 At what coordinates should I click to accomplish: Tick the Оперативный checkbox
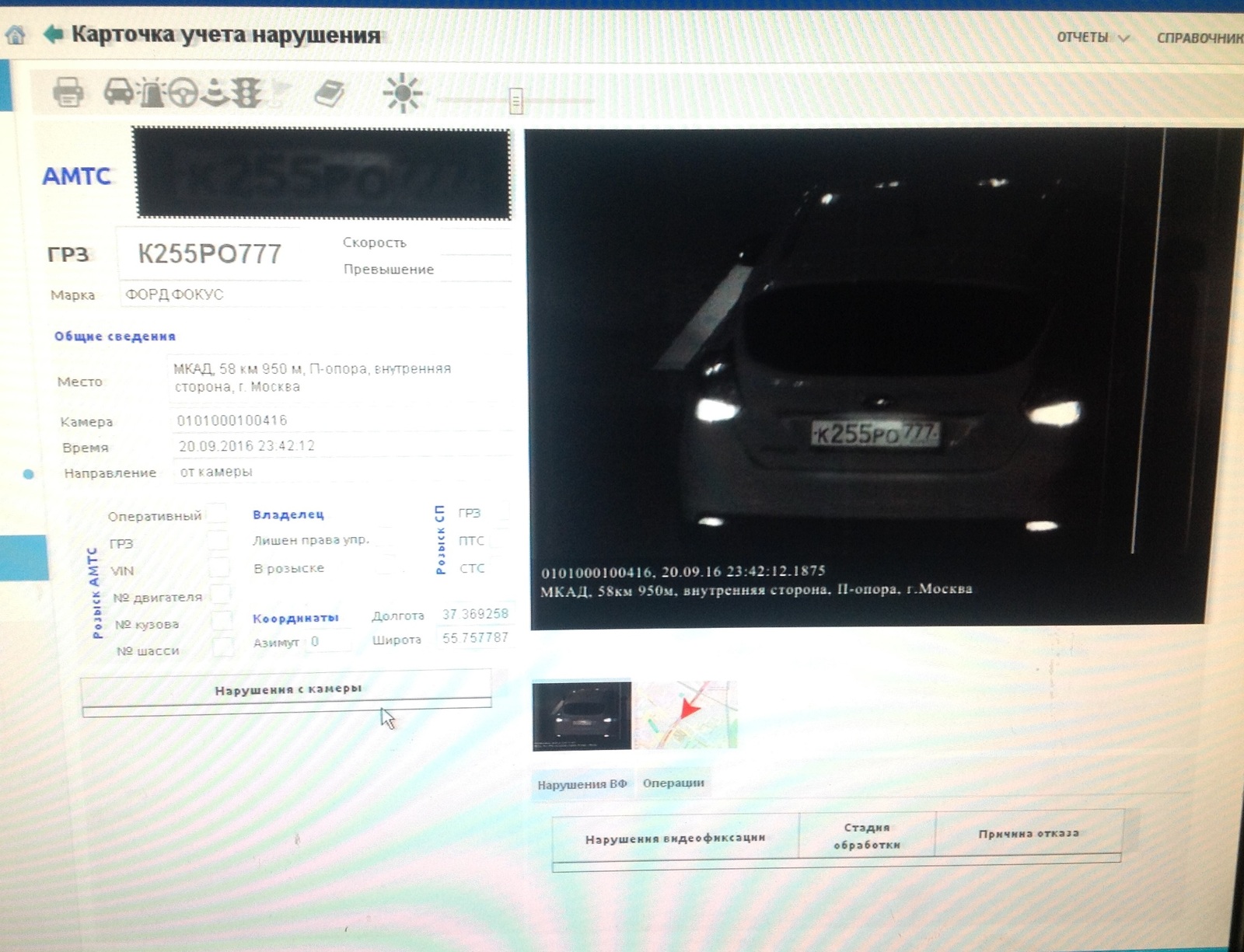tap(217, 514)
